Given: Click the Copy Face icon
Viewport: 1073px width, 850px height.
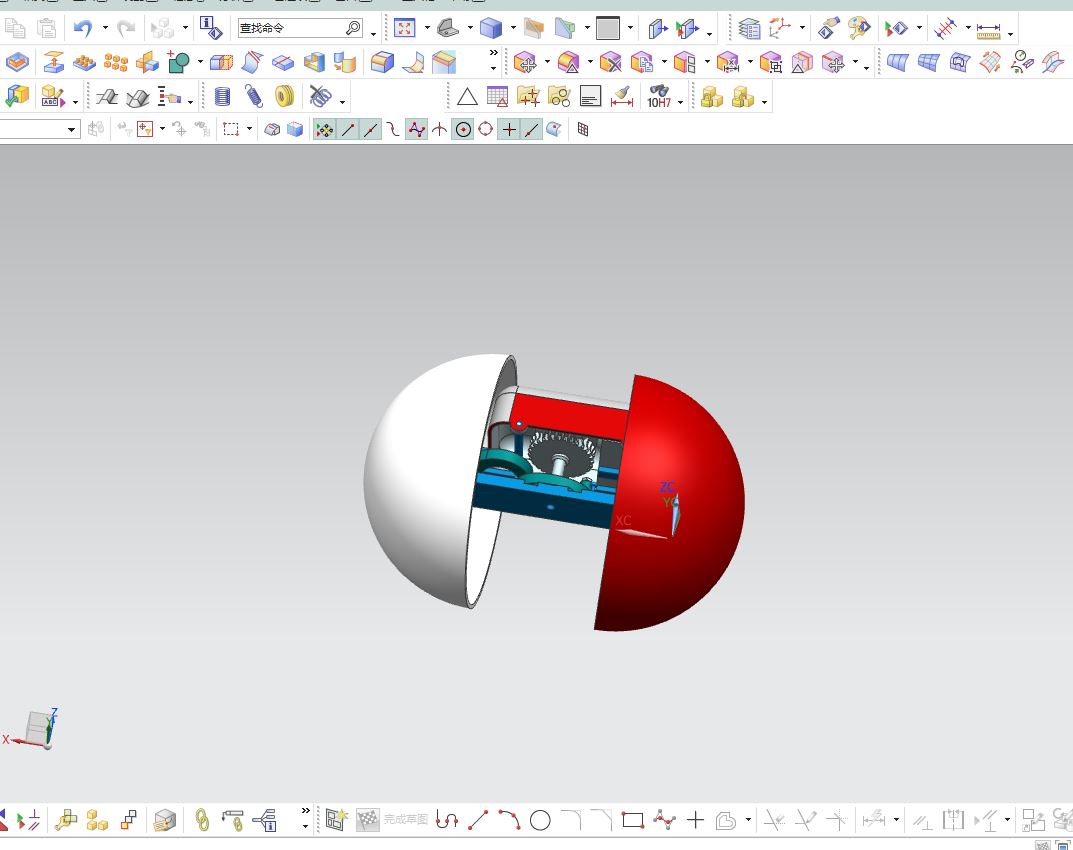Looking at the screenshot, I should click(x=641, y=63).
